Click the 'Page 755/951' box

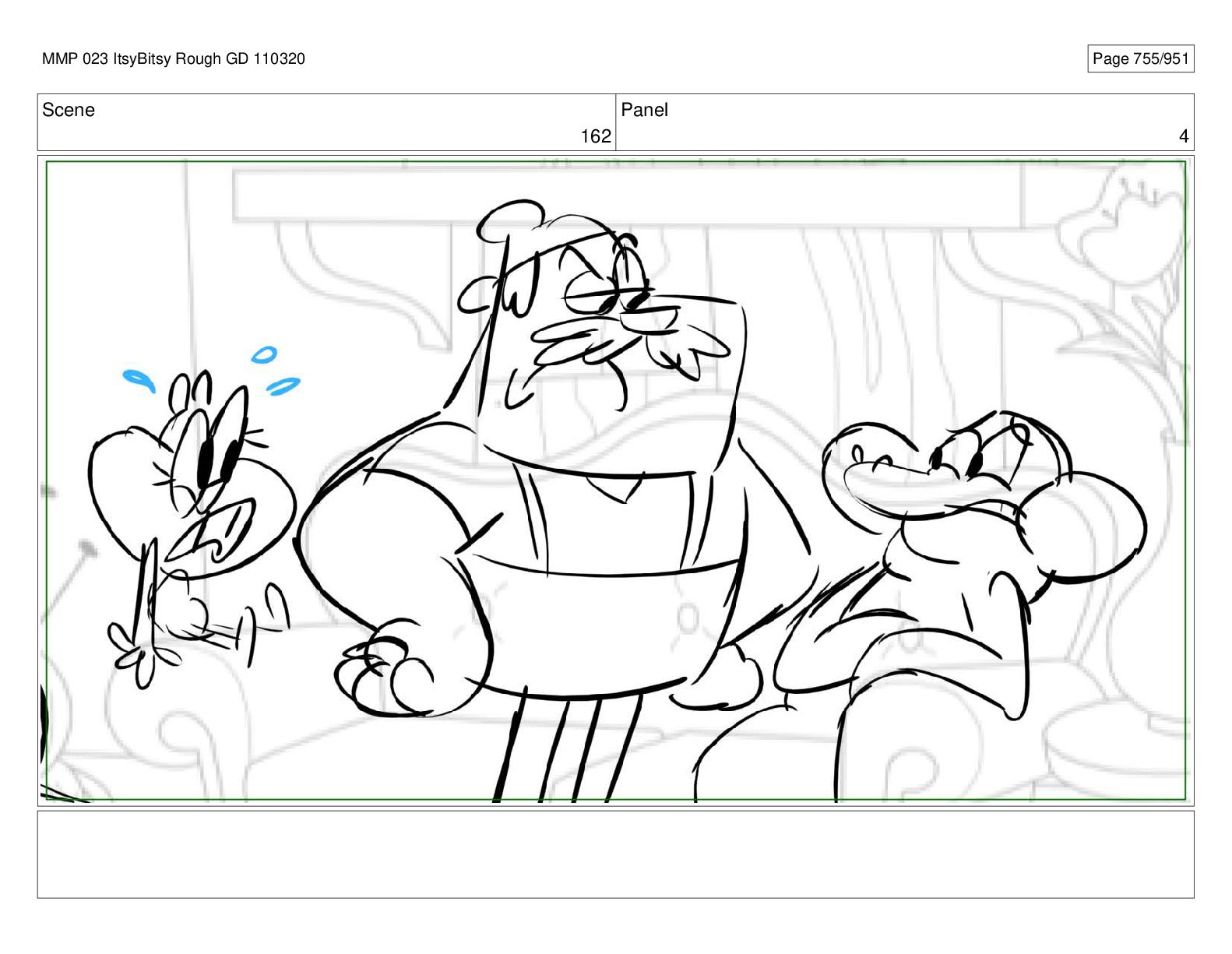[1140, 58]
